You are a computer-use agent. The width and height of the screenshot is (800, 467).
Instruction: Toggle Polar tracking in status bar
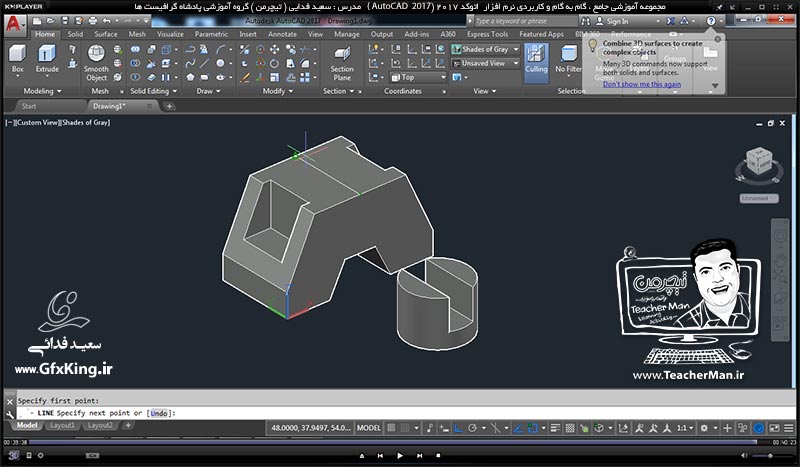pos(472,428)
